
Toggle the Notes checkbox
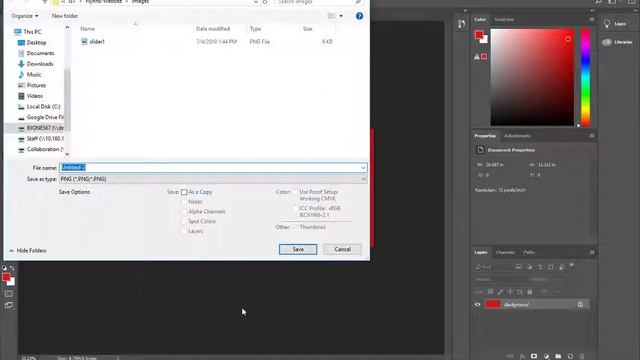click(184, 202)
